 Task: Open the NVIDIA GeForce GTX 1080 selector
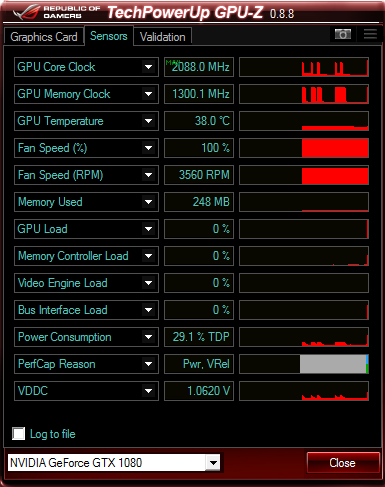(114, 463)
